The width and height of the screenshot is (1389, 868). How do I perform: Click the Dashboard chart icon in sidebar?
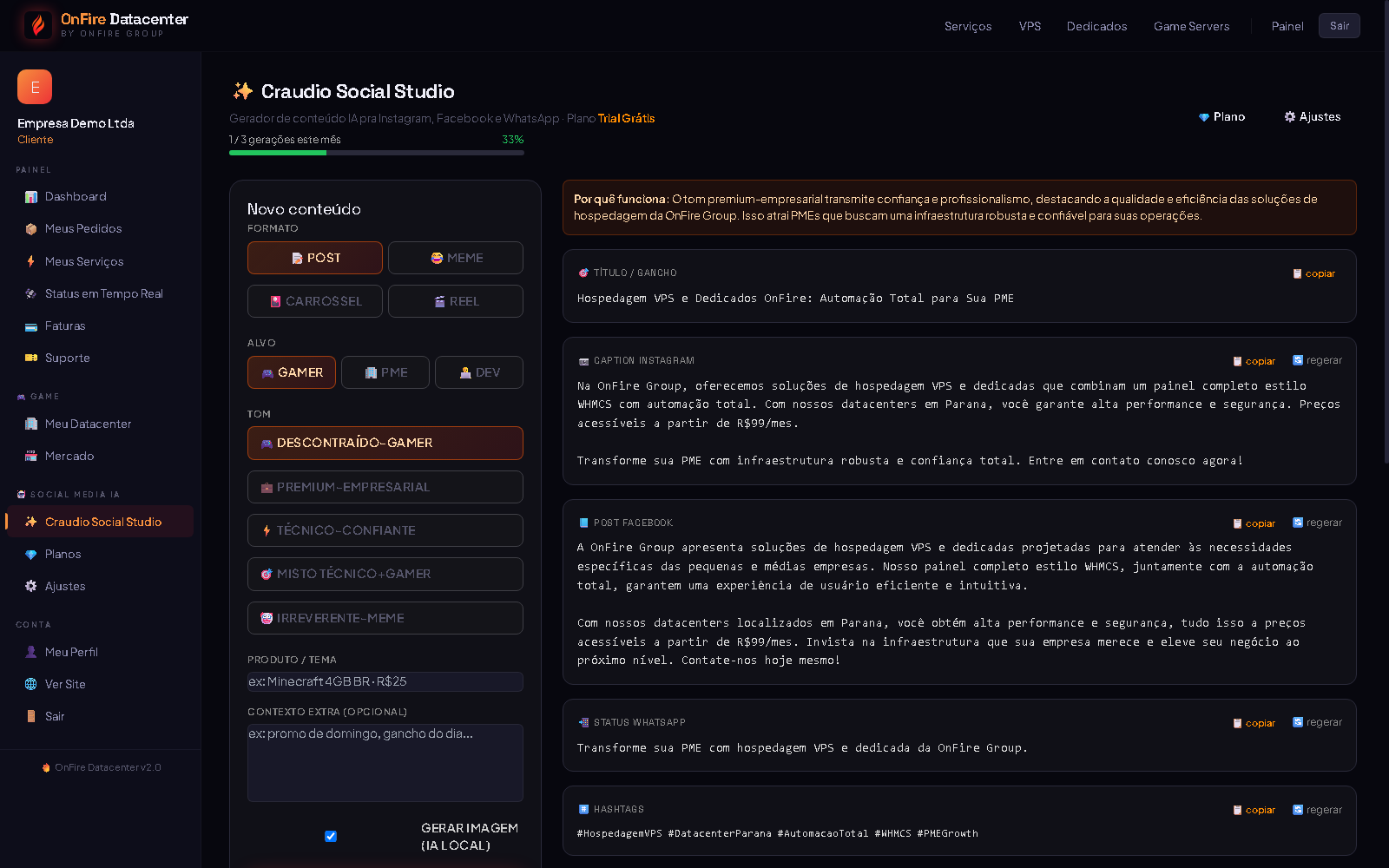pyautogui.click(x=31, y=197)
